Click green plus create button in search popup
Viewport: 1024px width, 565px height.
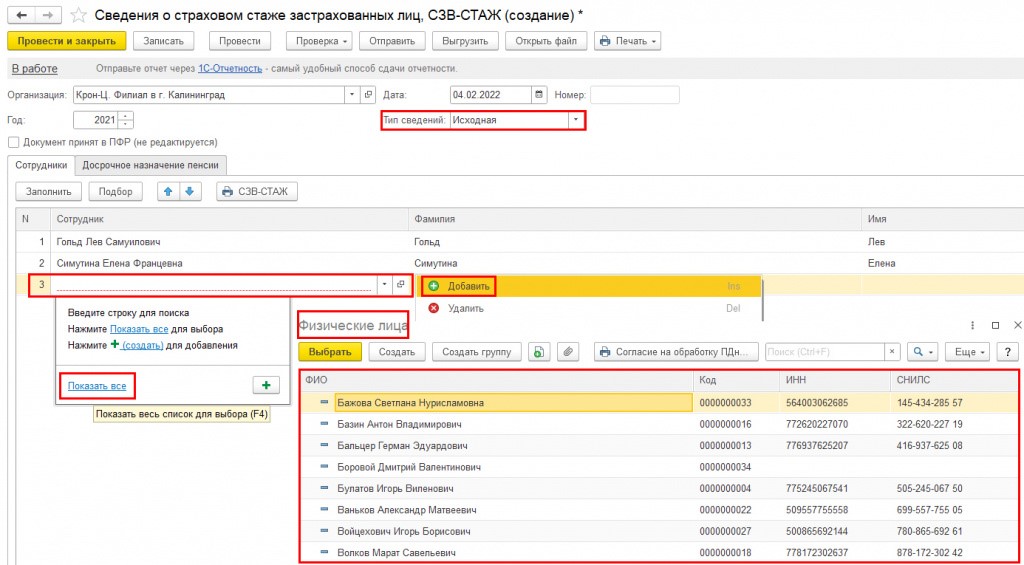click(266, 385)
